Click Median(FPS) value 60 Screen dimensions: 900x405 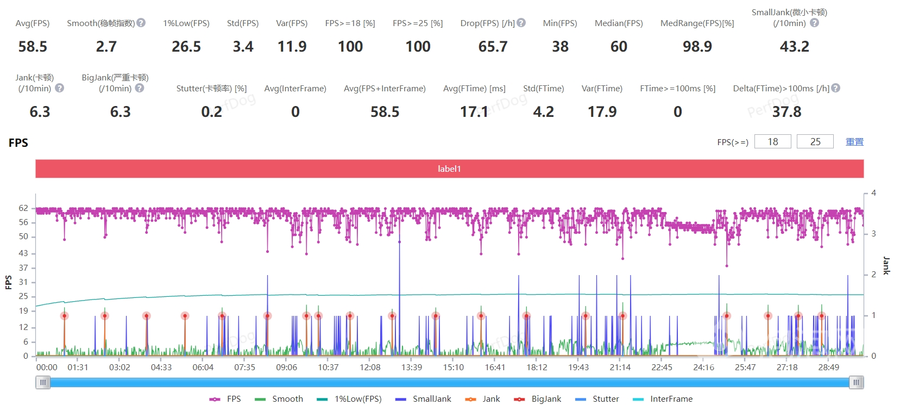[618, 46]
